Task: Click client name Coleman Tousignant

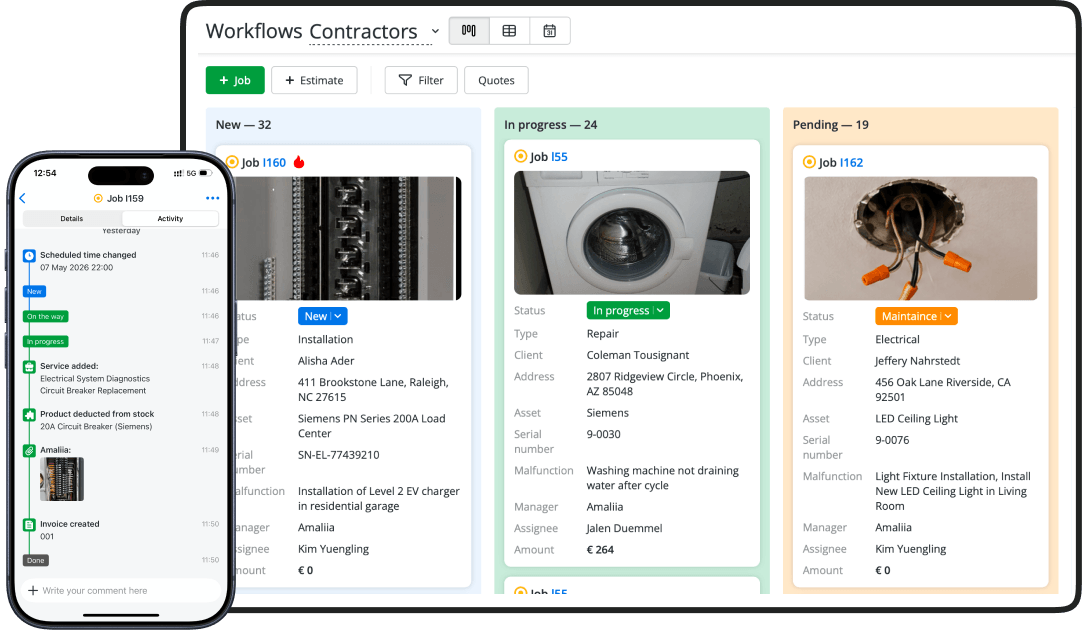Action: (x=638, y=355)
